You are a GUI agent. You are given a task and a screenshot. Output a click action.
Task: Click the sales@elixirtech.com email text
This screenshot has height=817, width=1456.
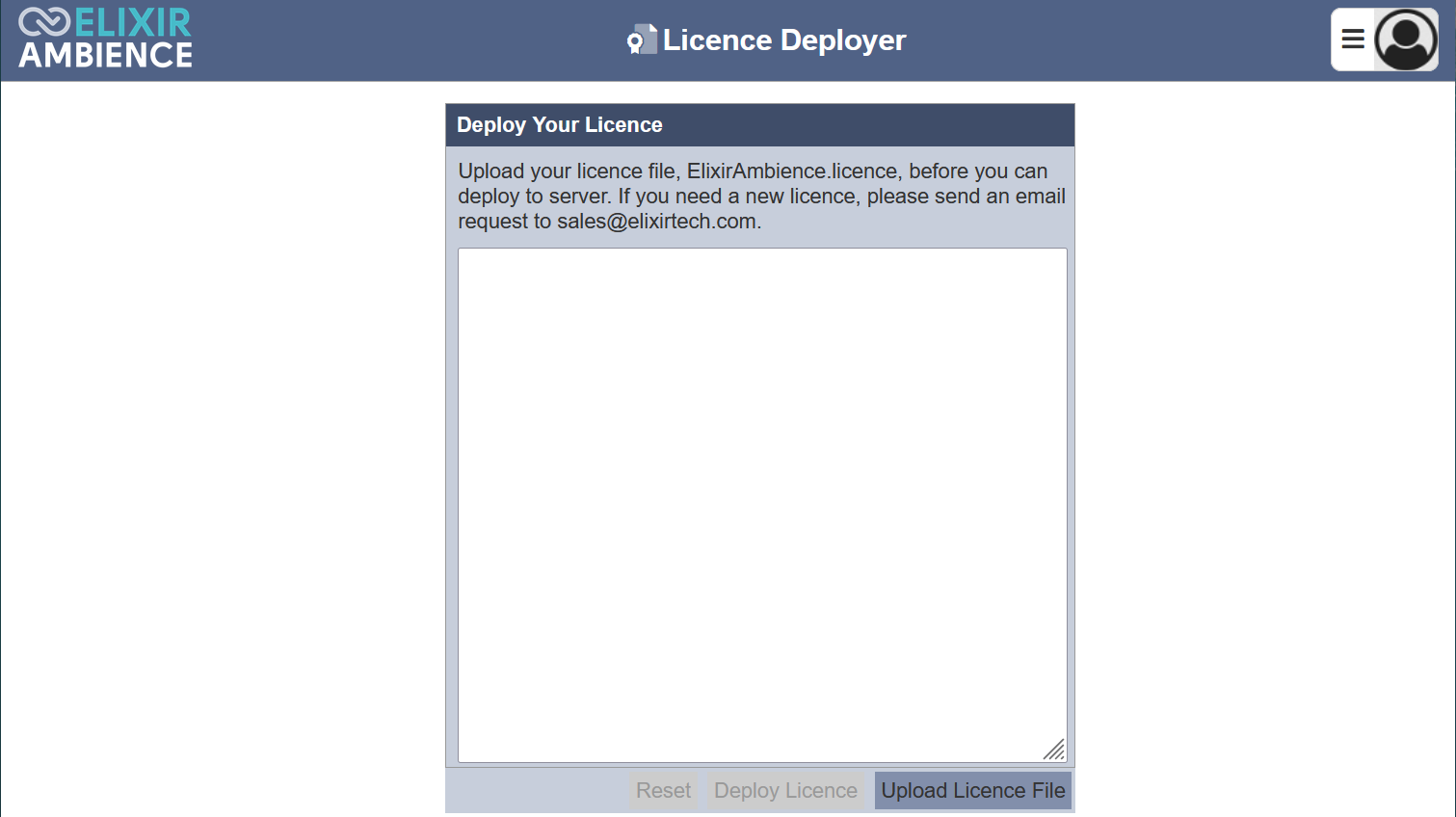point(656,222)
